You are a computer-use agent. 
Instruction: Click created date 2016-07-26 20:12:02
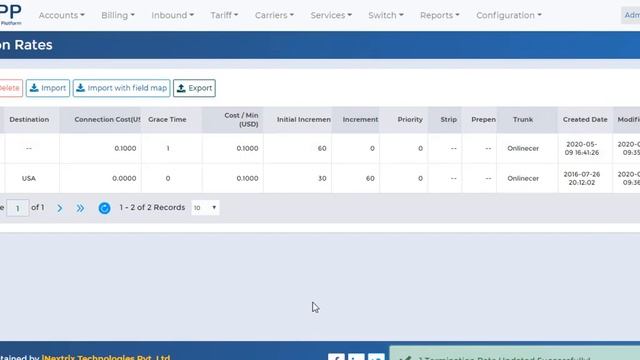pos(582,178)
